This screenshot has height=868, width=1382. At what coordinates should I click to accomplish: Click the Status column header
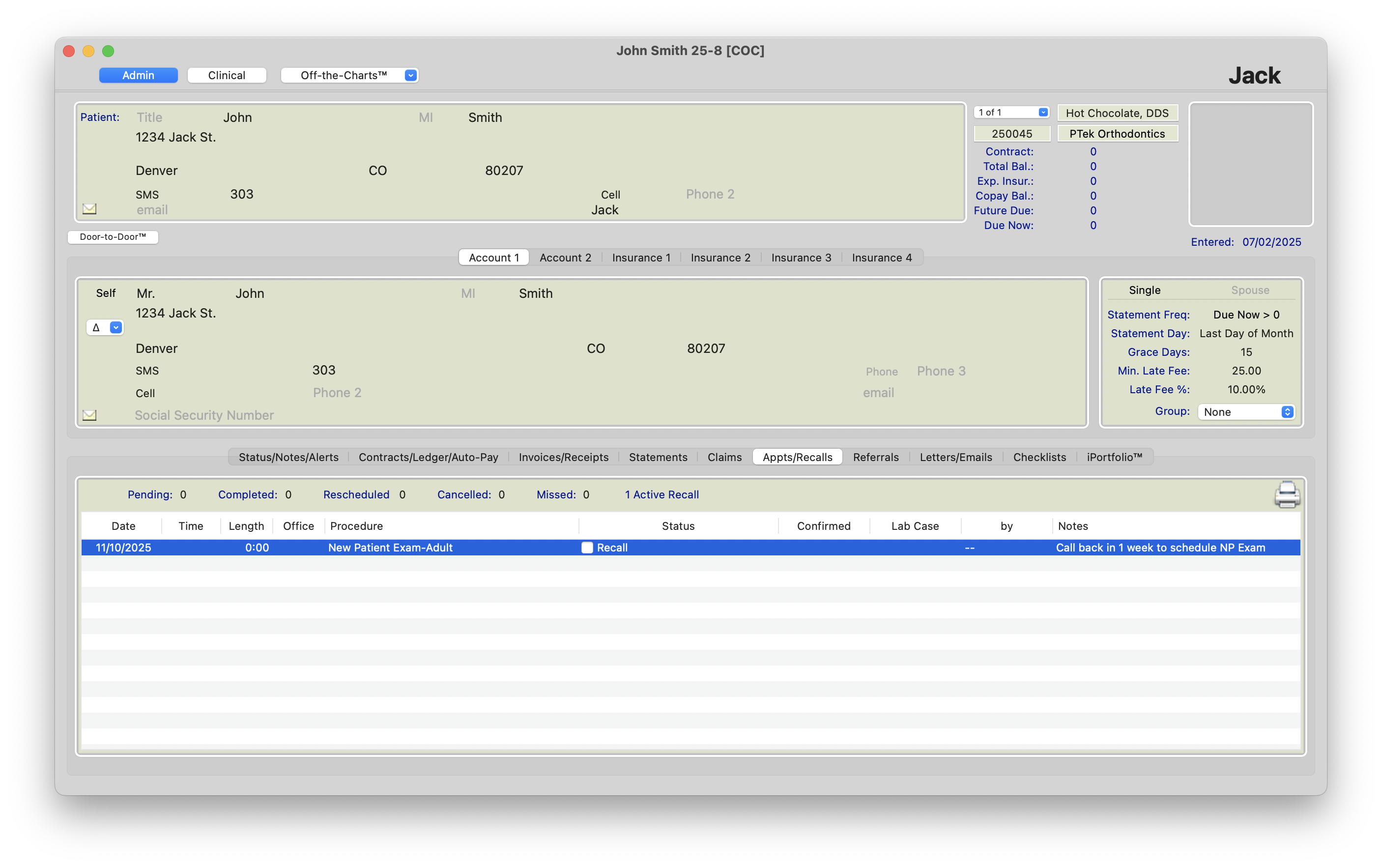(x=678, y=526)
